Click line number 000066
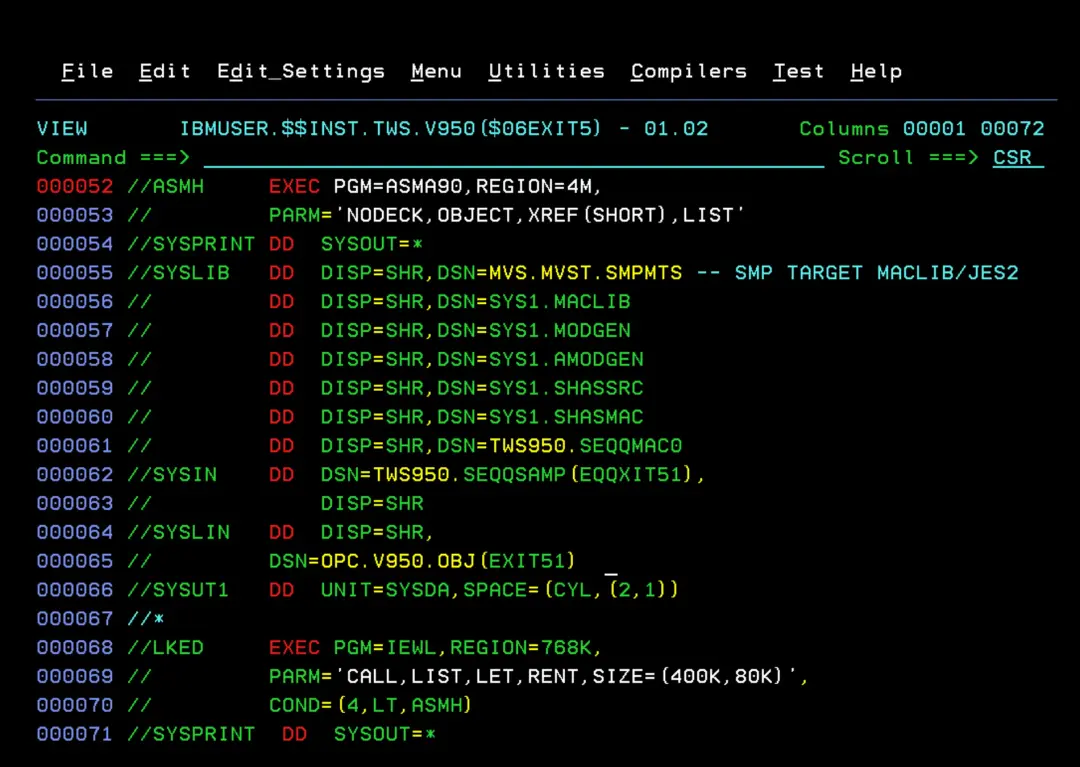1080x767 pixels. pyautogui.click(x=74, y=590)
